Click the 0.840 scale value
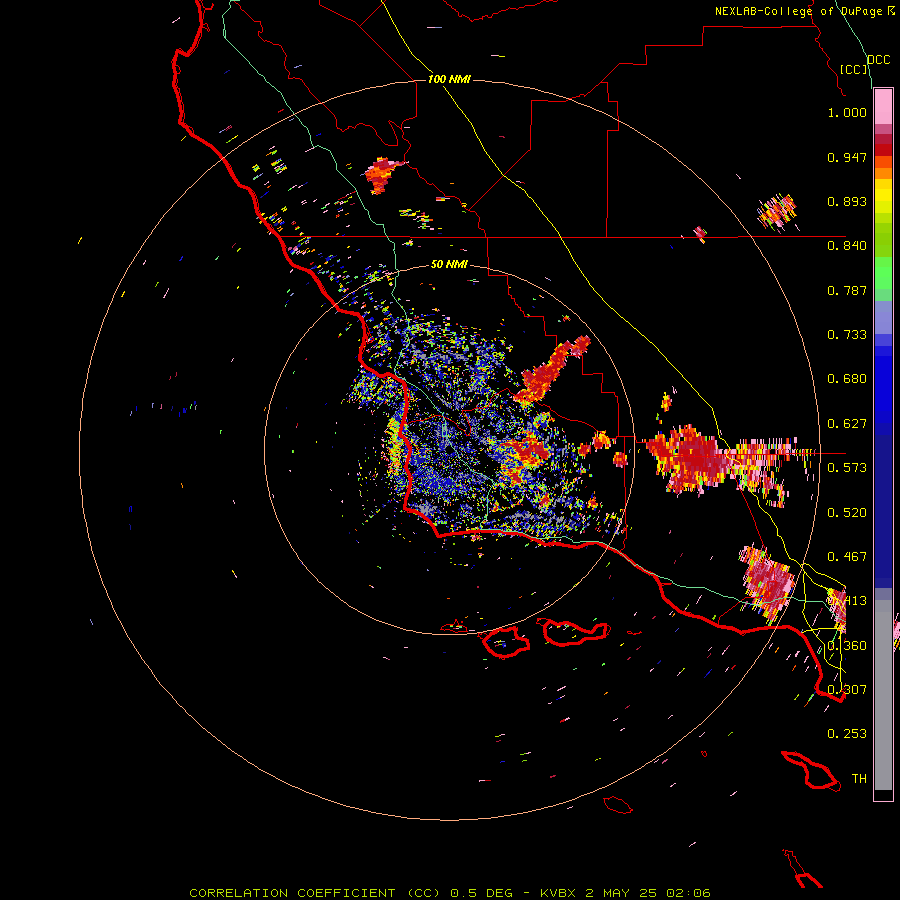Screen dimensions: 900x900 [x=847, y=246]
